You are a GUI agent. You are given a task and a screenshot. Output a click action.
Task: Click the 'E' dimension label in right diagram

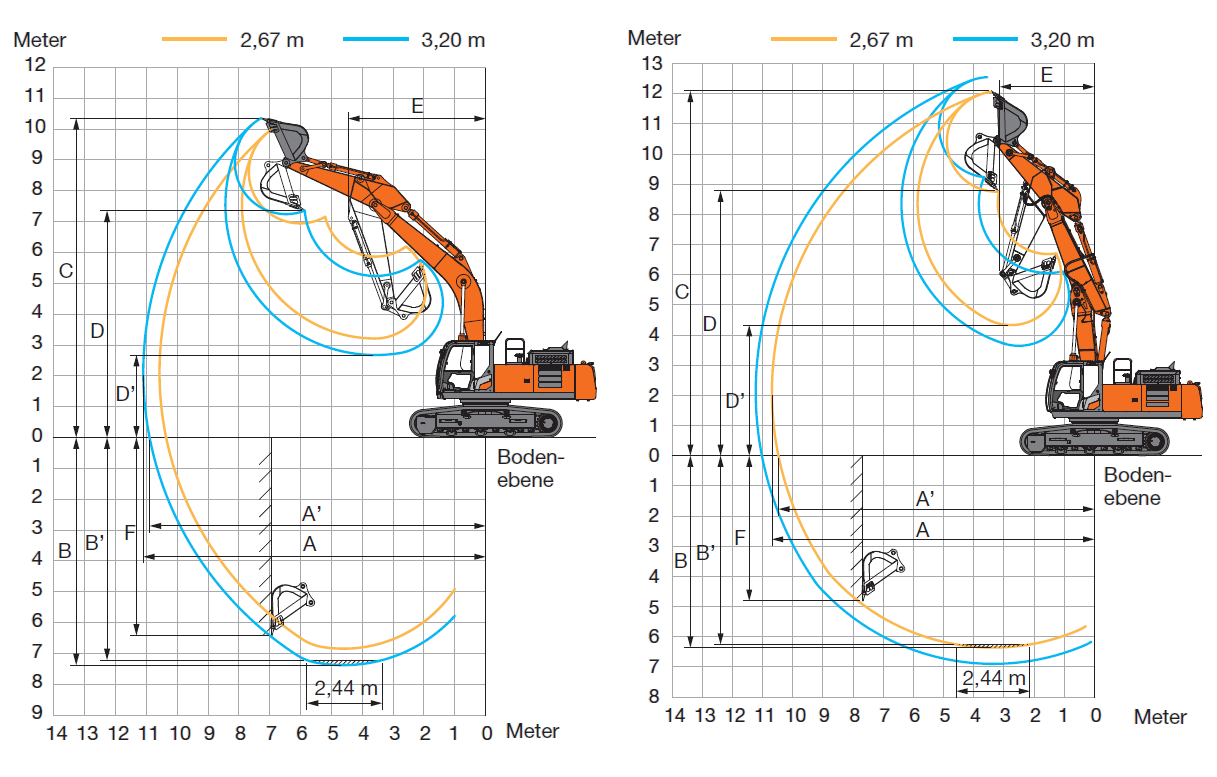[1046, 75]
